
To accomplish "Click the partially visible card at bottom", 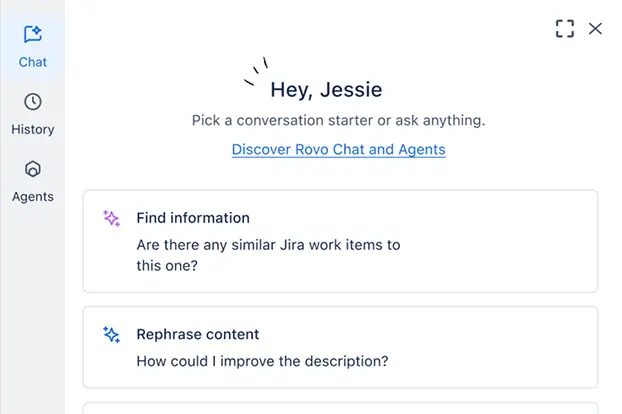I will pyautogui.click(x=340, y=408).
